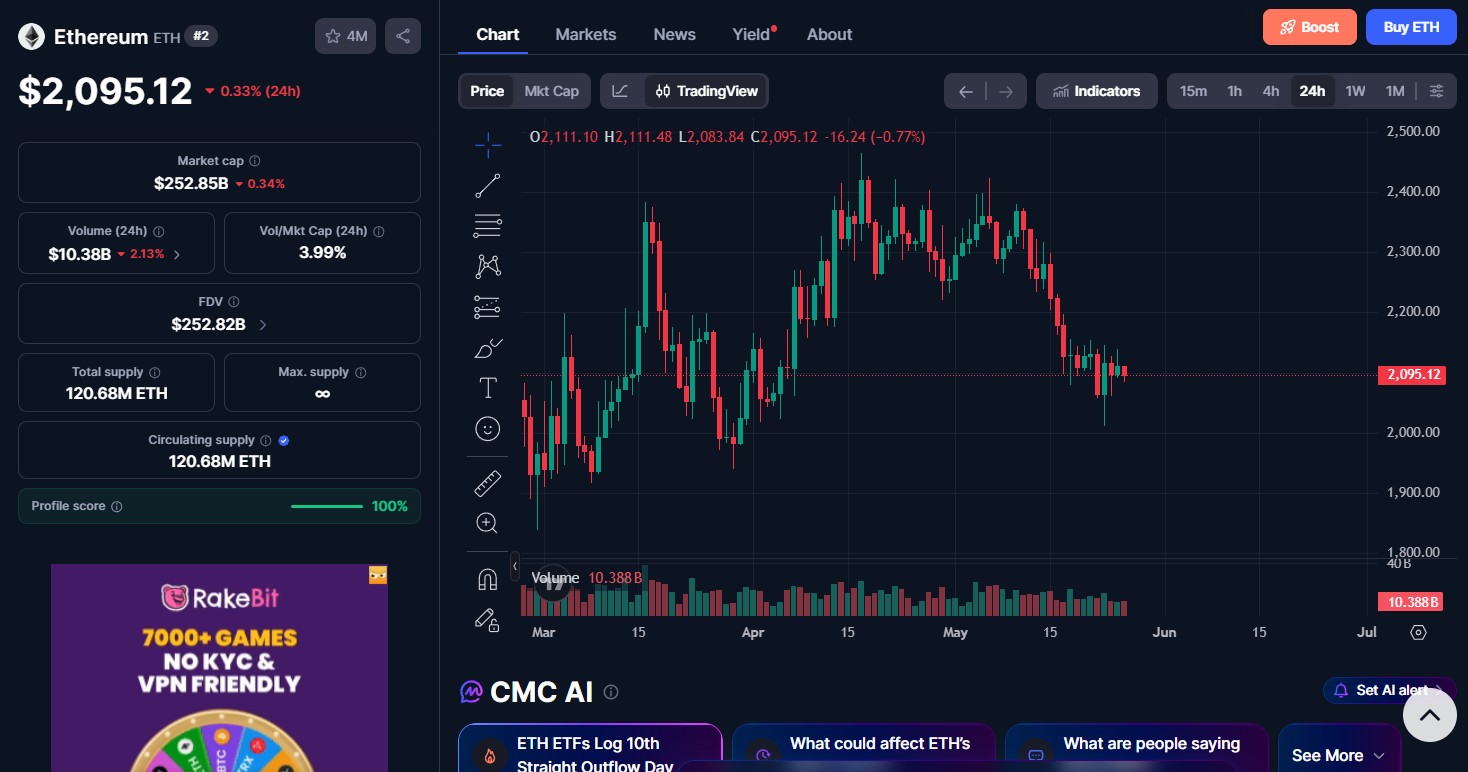The height and width of the screenshot is (772, 1468).
Task: Show Market cap info tooltip
Action: coord(255,161)
